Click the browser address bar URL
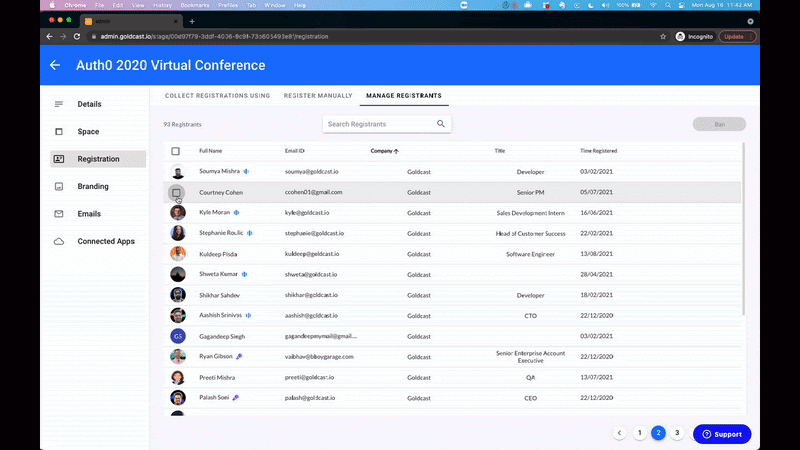The width and height of the screenshot is (800, 450). click(214, 37)
